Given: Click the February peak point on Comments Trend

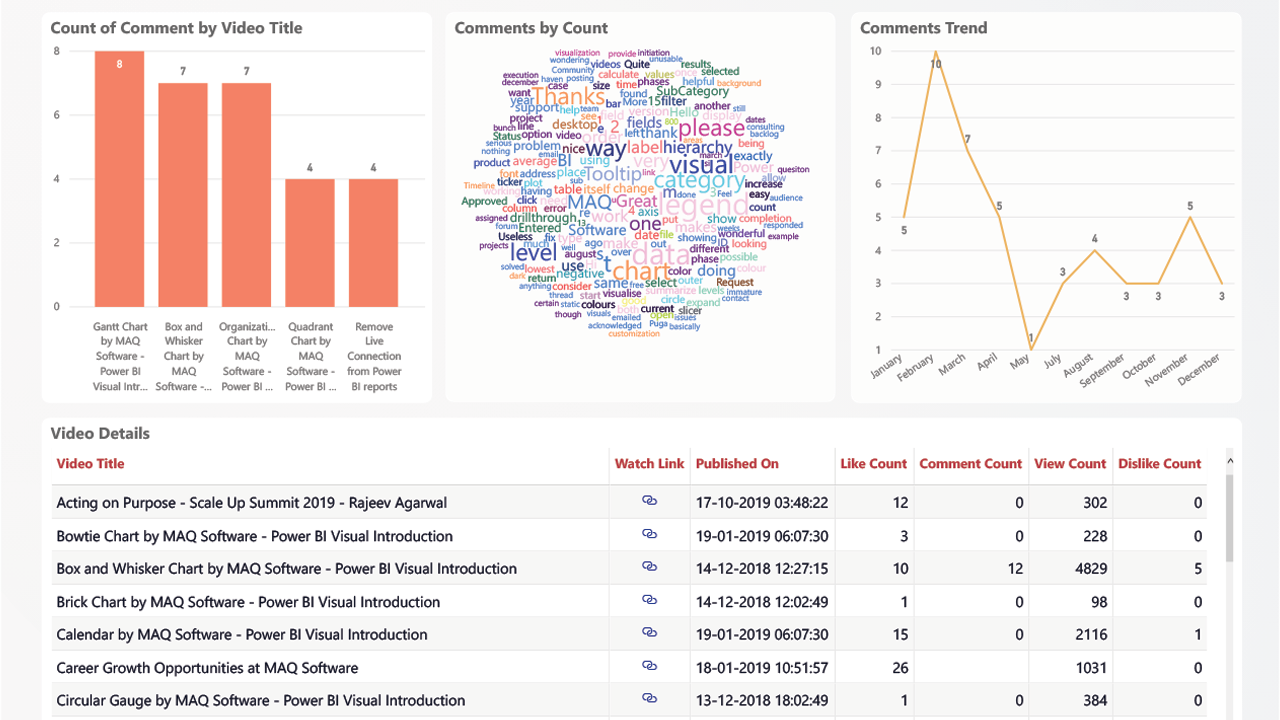Looking at the screenshot, I should (x=936, y=51).
